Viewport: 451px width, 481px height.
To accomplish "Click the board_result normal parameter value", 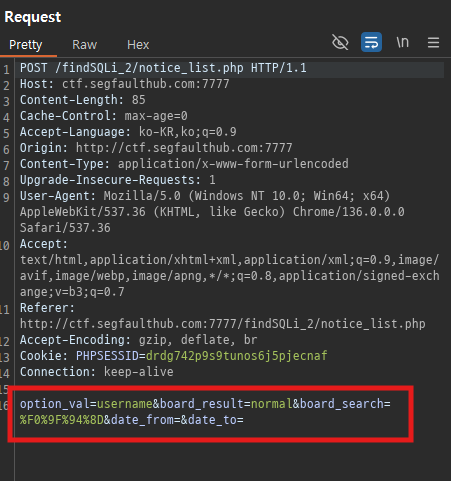I will [x=272, y=404].
